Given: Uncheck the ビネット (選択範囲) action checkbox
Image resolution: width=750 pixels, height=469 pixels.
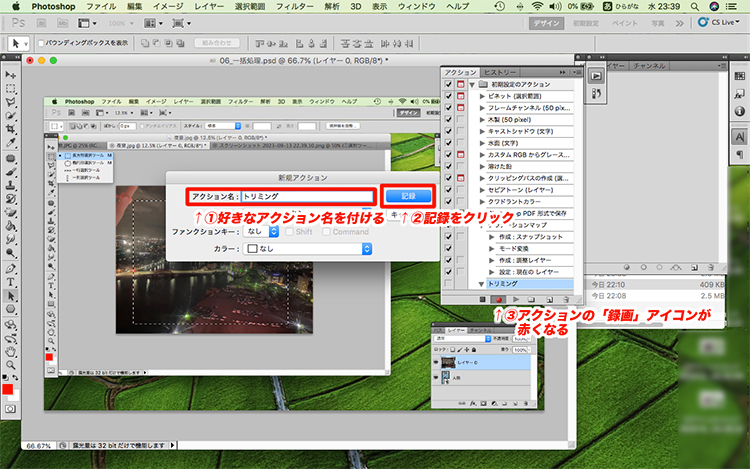Looking at the screenshot, I should click(x=448, y=96).
